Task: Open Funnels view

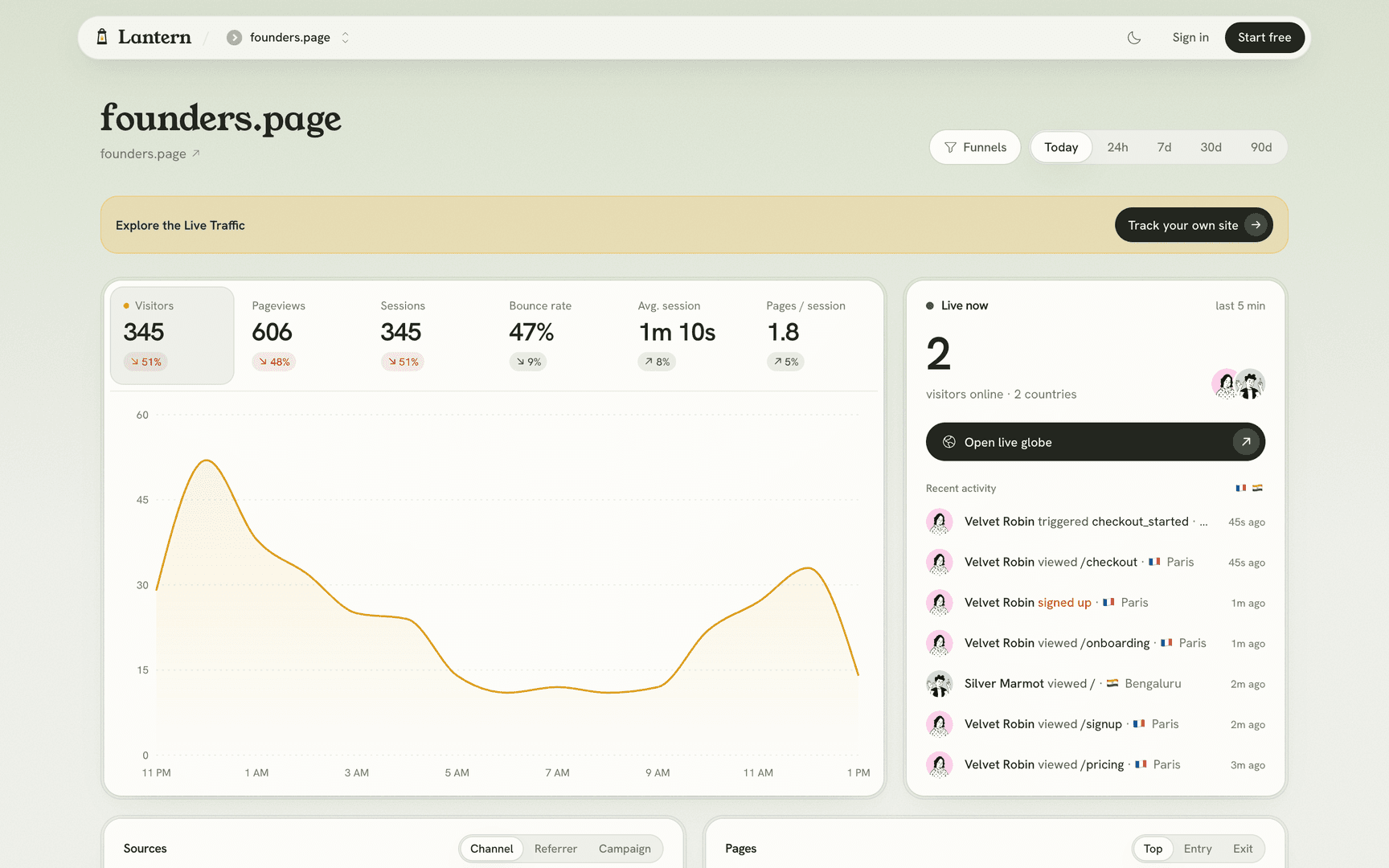Action: point(975,147)
